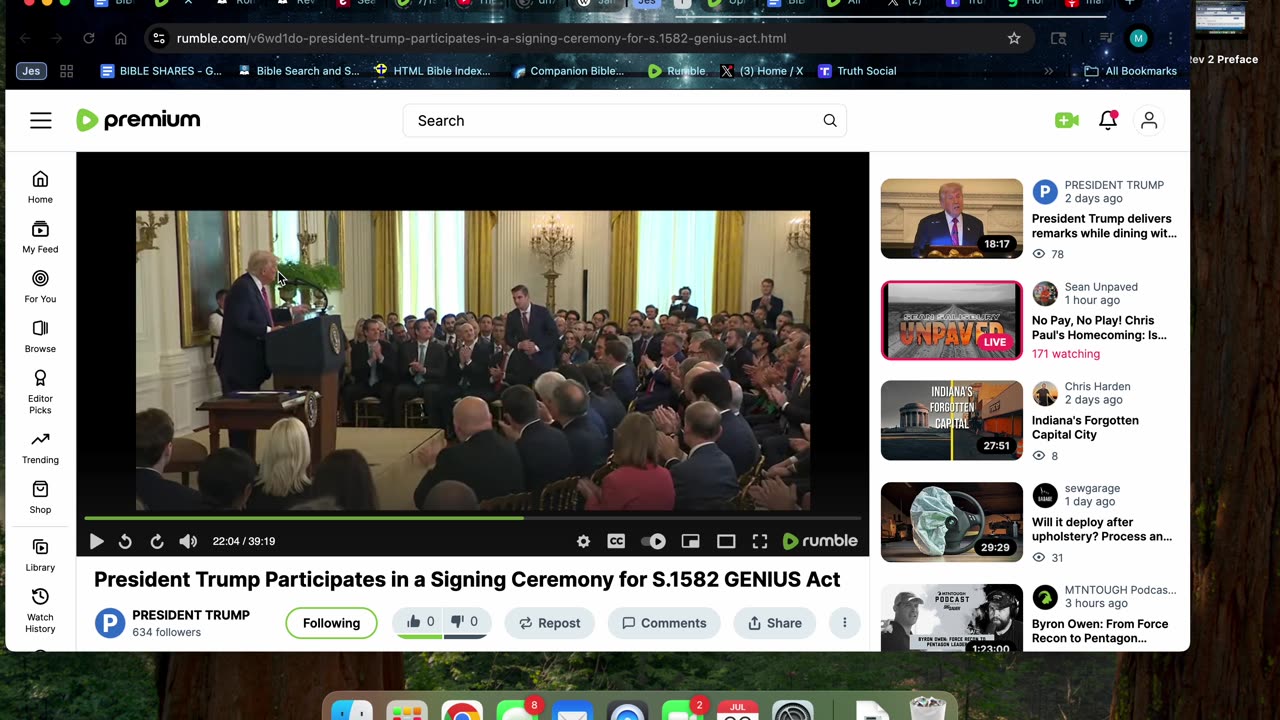Open Chrome profile avatar M
The width and height of the screenshot is (1280, 720).
point(1138,38)
